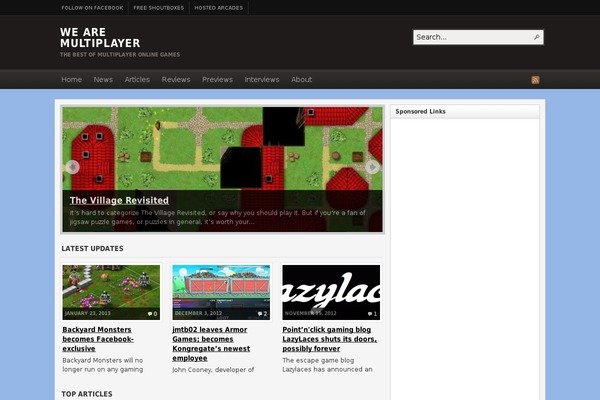The image size is (600, 400).
Task: Open comments count on LazyLaces thumbnail
Action: [x=372, y=314]
